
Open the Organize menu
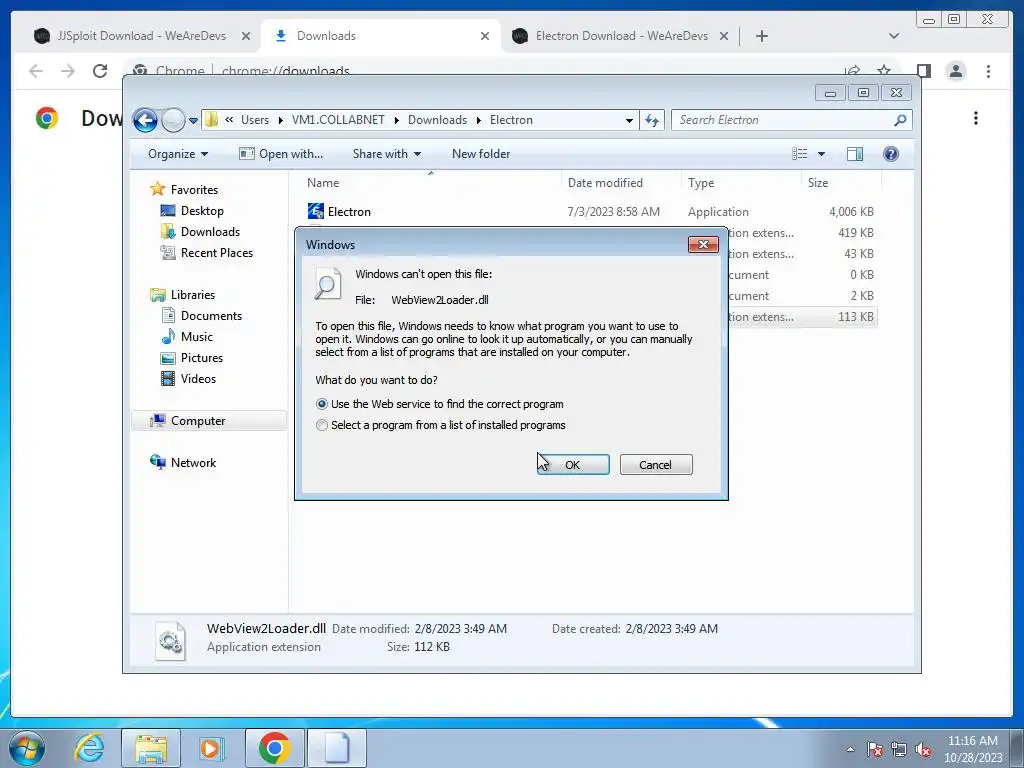coord(178,154)
